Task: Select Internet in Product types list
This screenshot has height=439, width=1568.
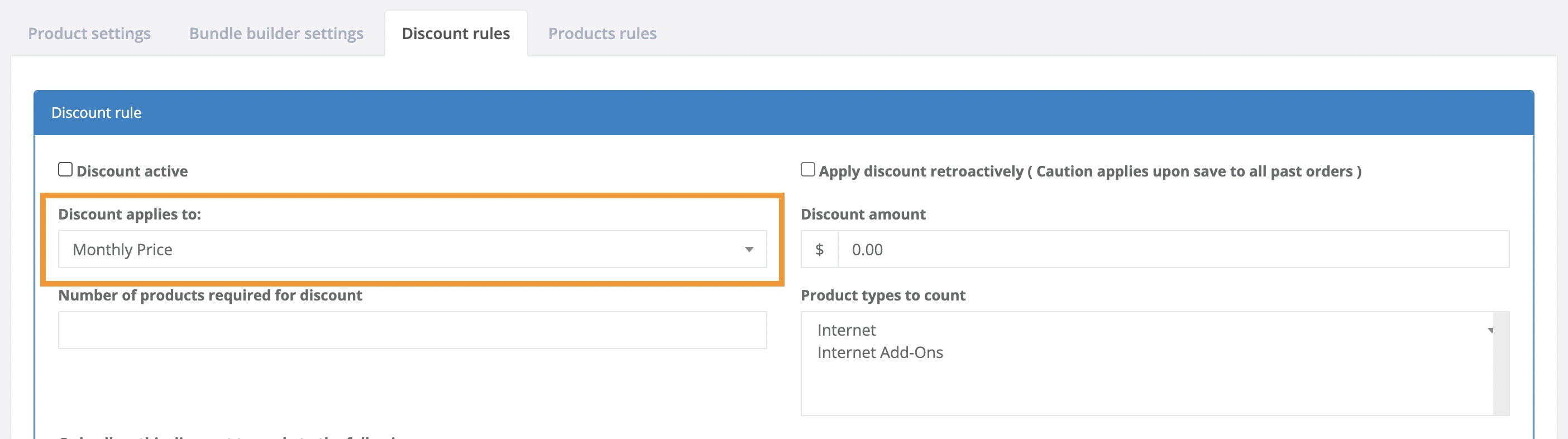Action: click(846, 330)
